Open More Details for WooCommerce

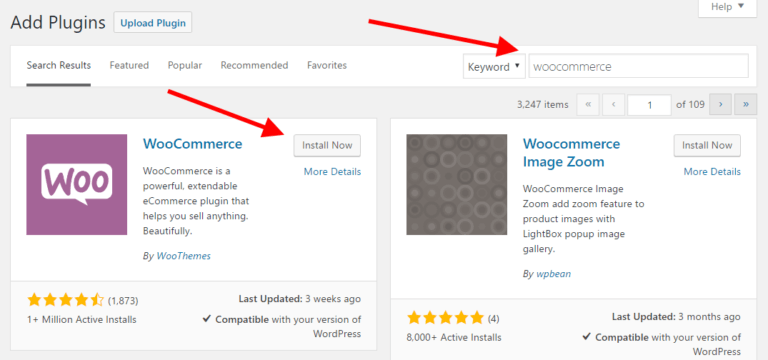click(332, 171)
